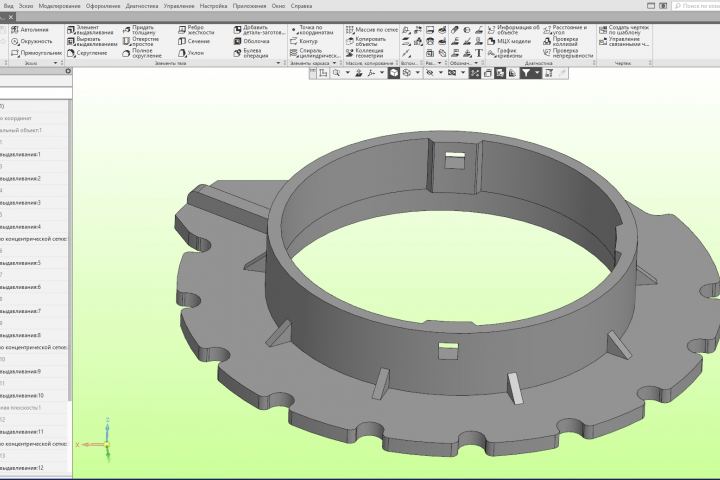The width and height of the screenshot is (720, 480).
Task: Select the Ребро жесткости rib tool
Action: [196, 30]
